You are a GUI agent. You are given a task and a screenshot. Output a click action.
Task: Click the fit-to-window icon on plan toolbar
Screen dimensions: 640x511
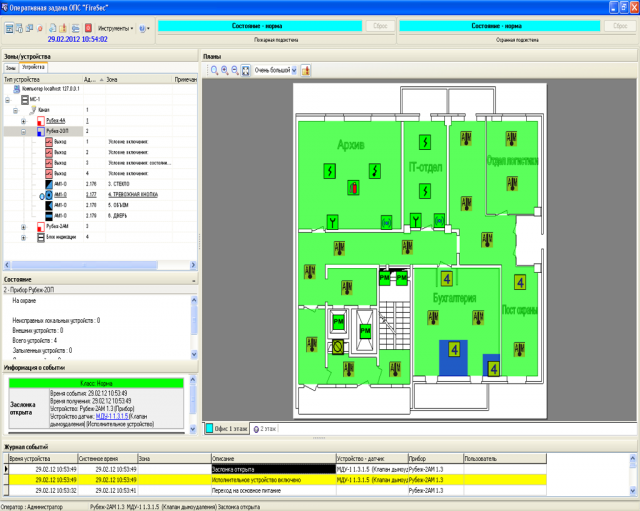coord(245,71)
